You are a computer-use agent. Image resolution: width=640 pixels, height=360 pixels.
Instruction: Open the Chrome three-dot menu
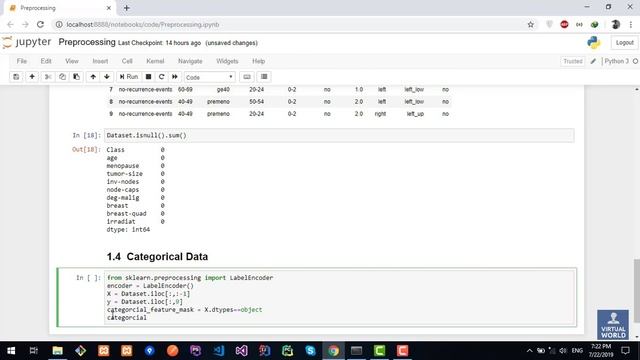click(x=631, y=24)
